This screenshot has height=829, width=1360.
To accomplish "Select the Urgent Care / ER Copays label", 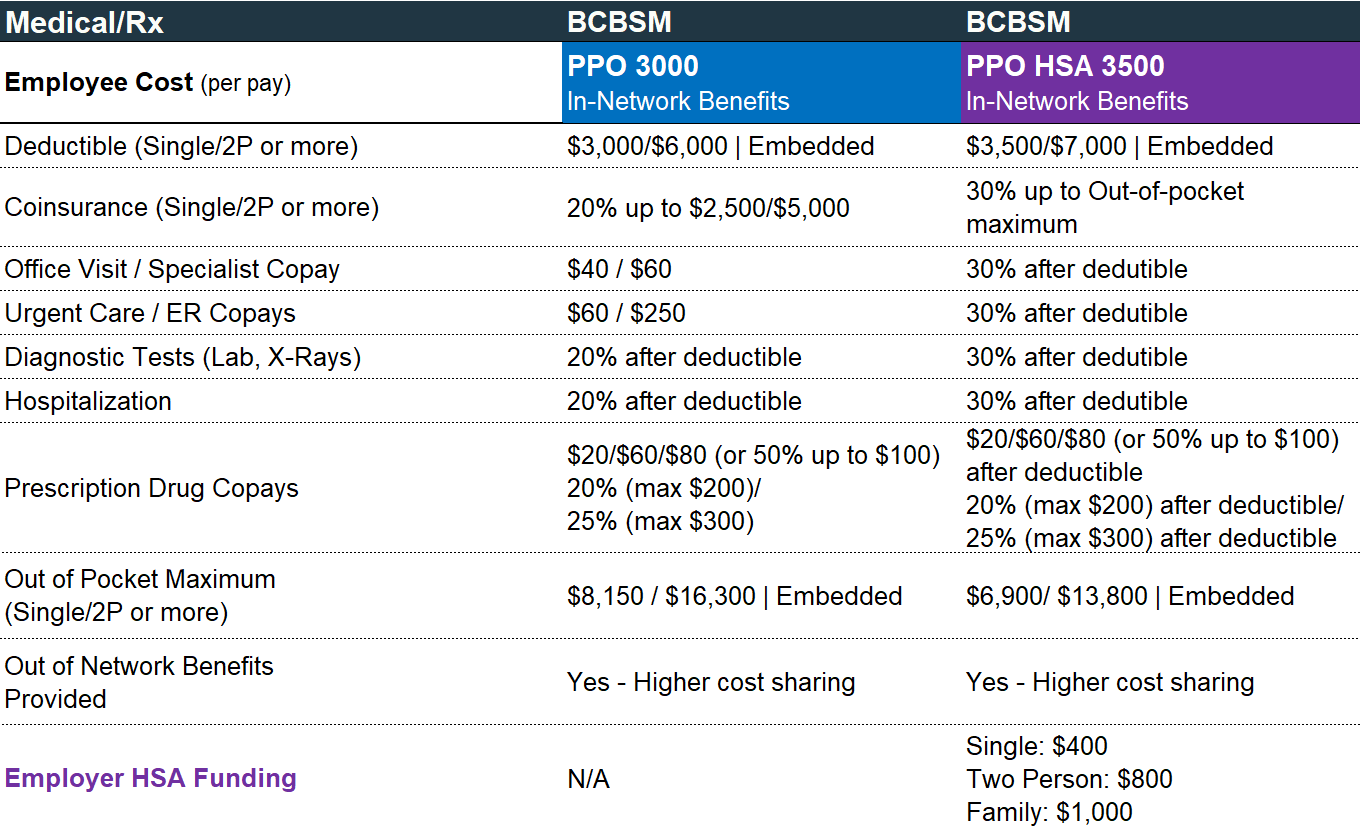I will point(150,313).
